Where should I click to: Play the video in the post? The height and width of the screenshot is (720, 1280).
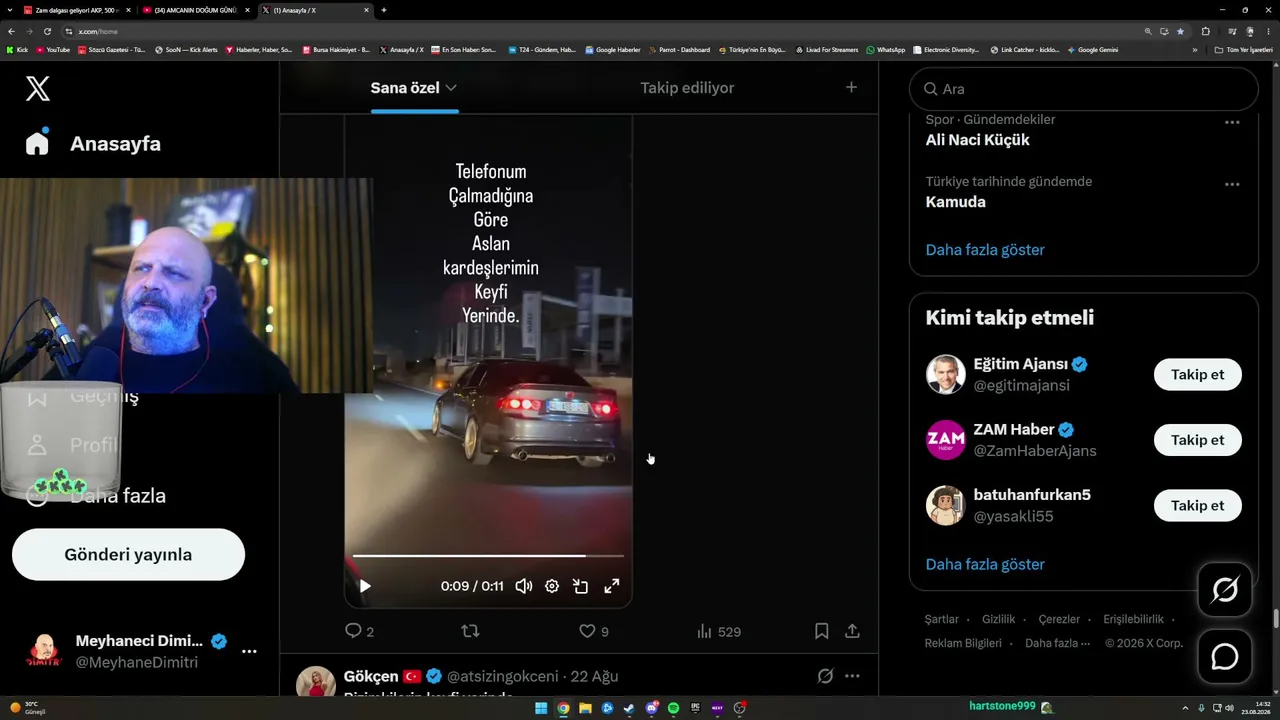364,586
